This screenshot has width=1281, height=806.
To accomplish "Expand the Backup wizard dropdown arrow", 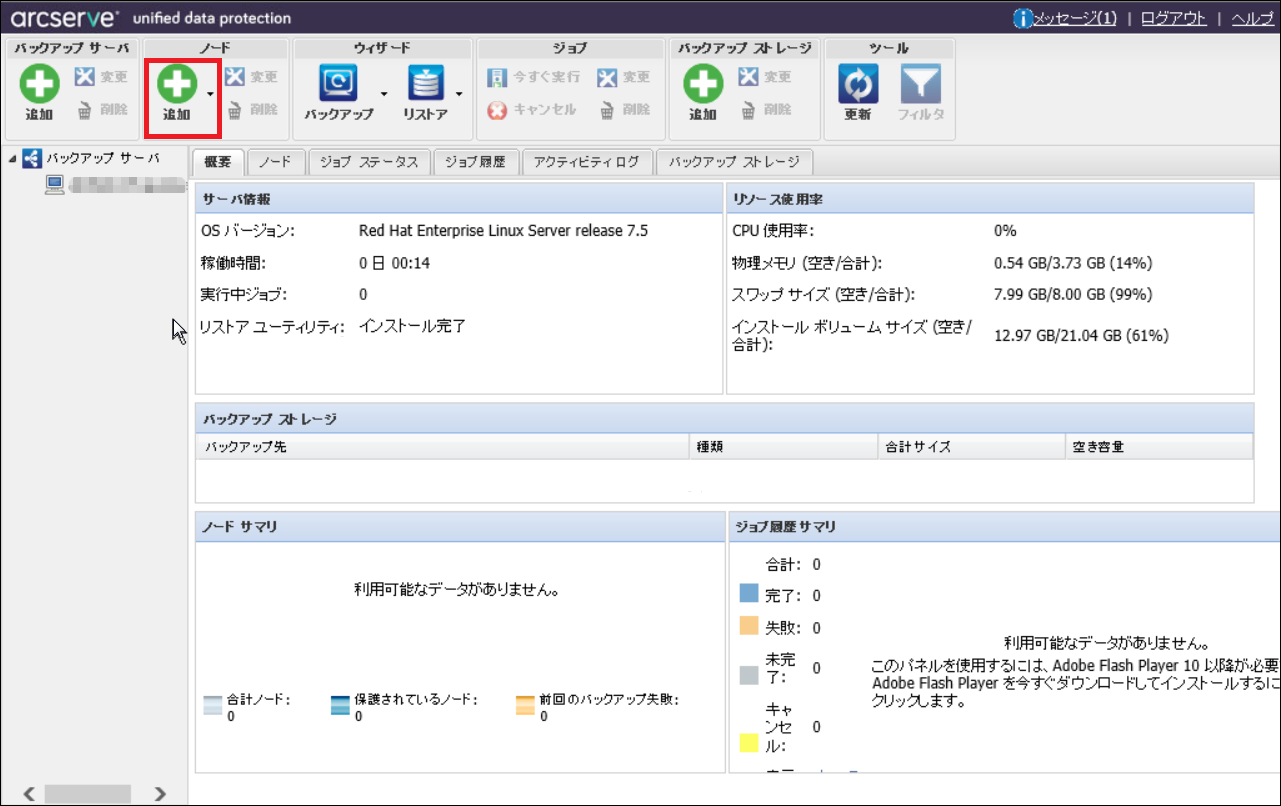I will pyautogui.click(x=383, y=94).
